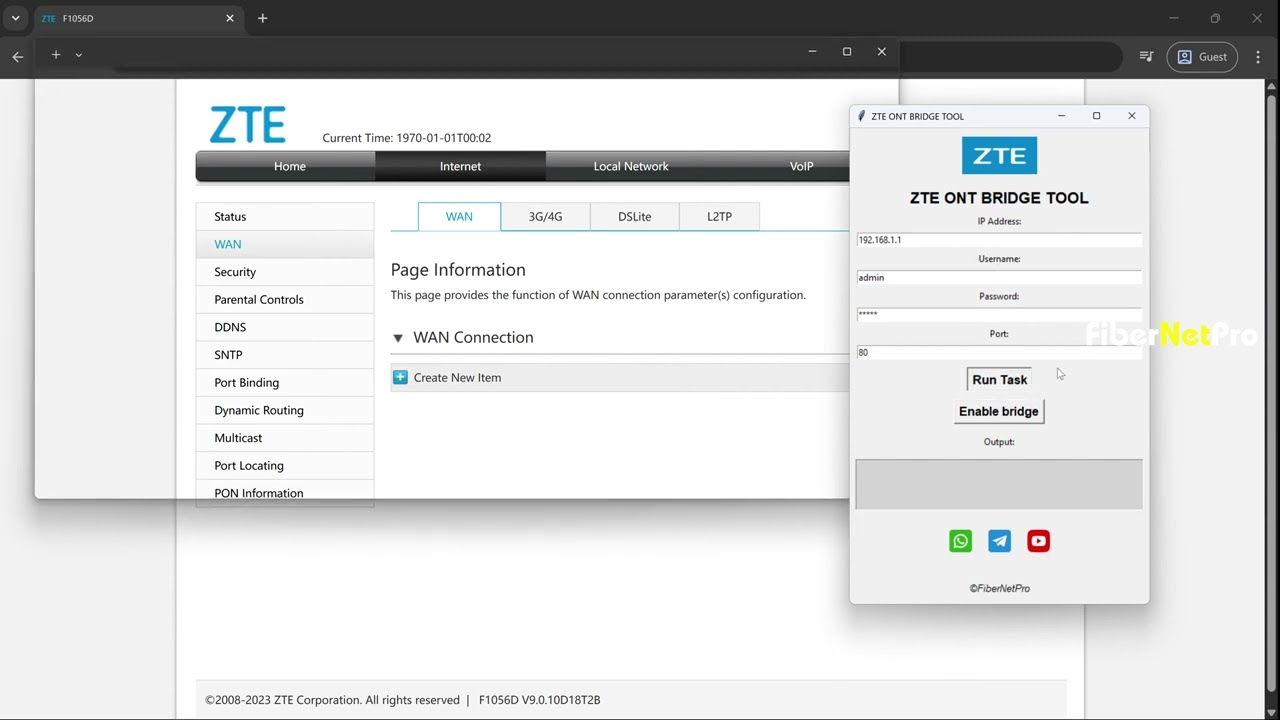Expand the small chevron next to inner plus
This screenshot has width=1280, height=720.
pos(79,55)
